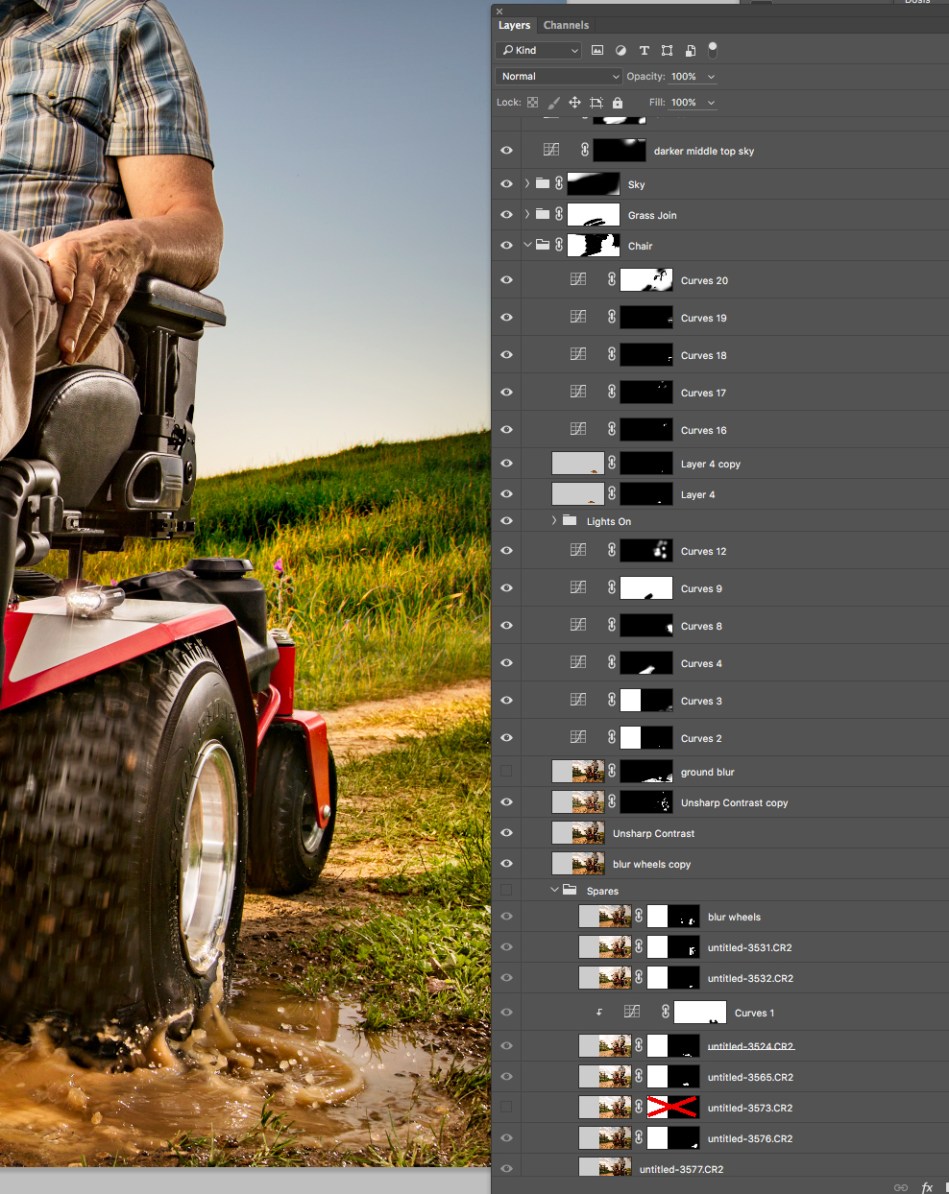This screenshot has width=949, height=1194.
Task: Click the disabled mask on untitled-3573.CR2
Action: (672, 1107)
